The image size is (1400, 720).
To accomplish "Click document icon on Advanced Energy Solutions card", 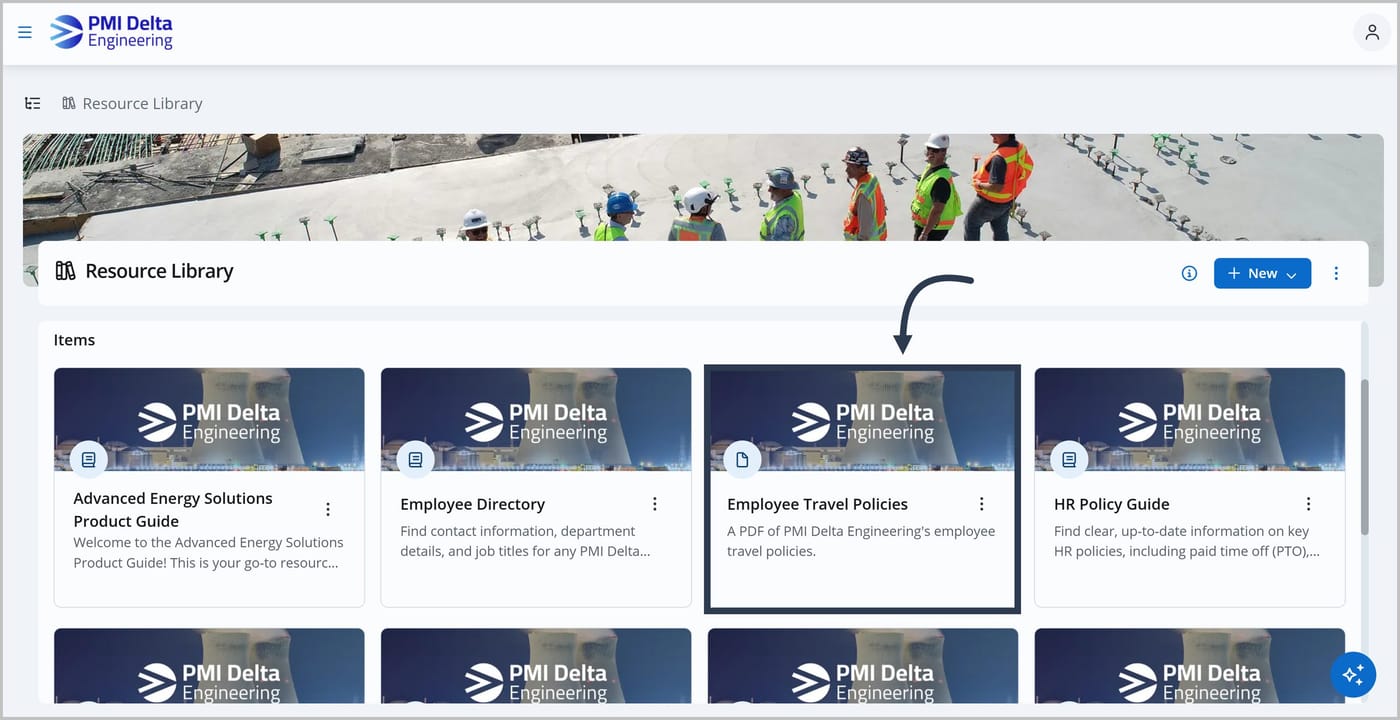I will pos(89,460).
